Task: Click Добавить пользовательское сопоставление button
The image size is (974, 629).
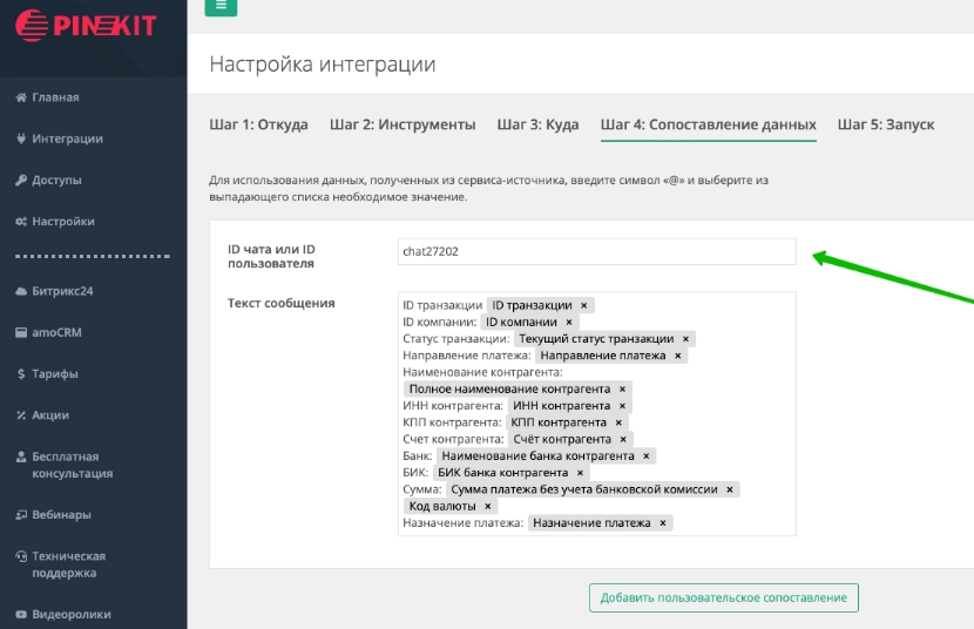Action: pos(723,598)
